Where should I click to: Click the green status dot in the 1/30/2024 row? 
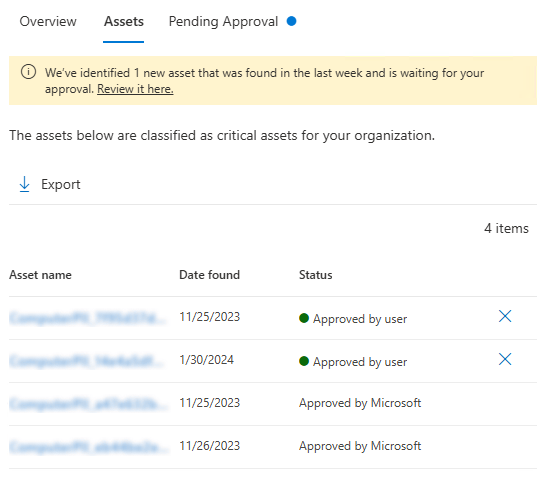(304, 361)
